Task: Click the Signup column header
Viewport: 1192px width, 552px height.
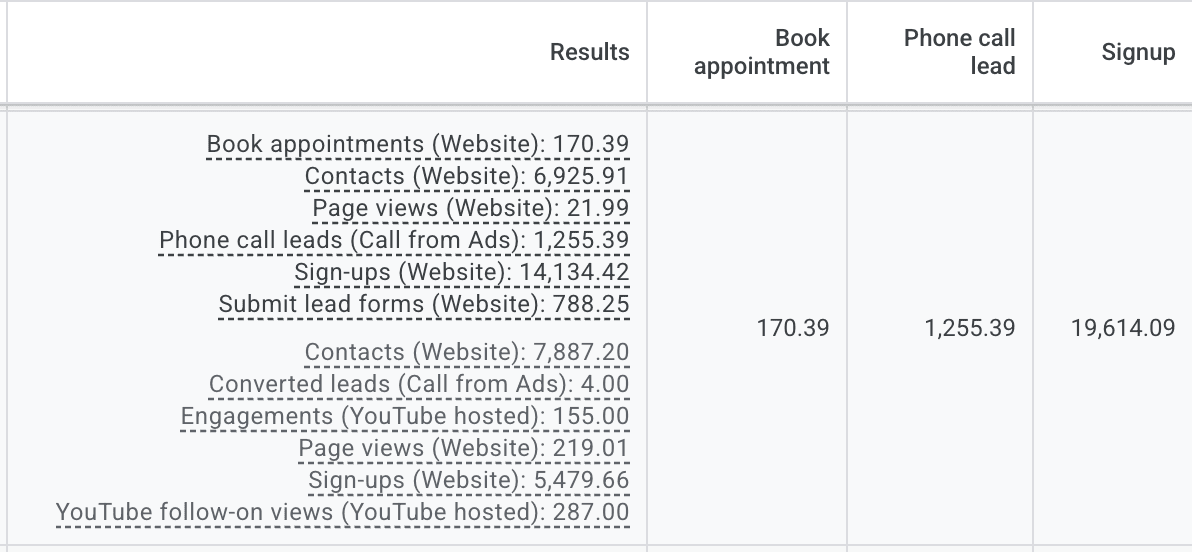Action: click(1138, 52)
